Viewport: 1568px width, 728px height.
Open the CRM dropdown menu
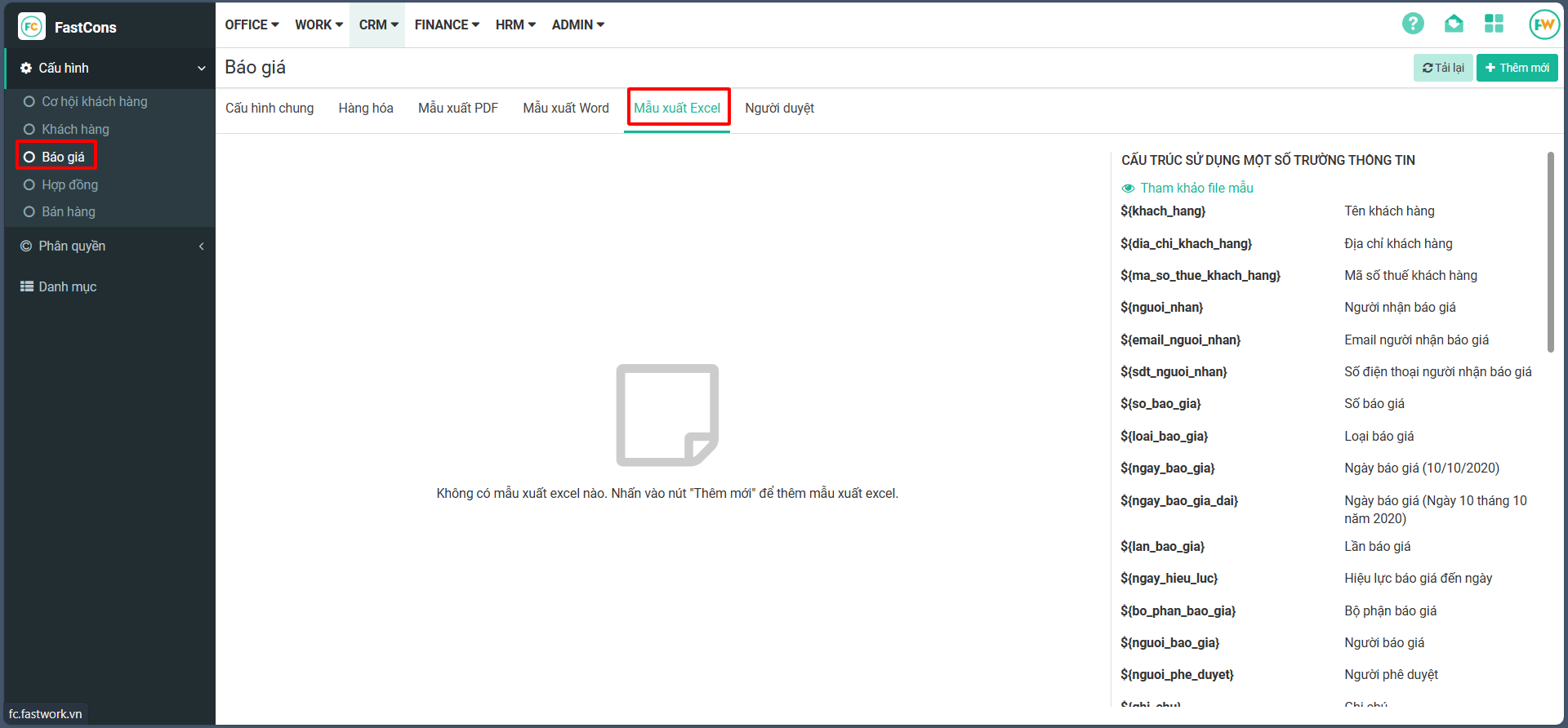click(x=378, y=24)
